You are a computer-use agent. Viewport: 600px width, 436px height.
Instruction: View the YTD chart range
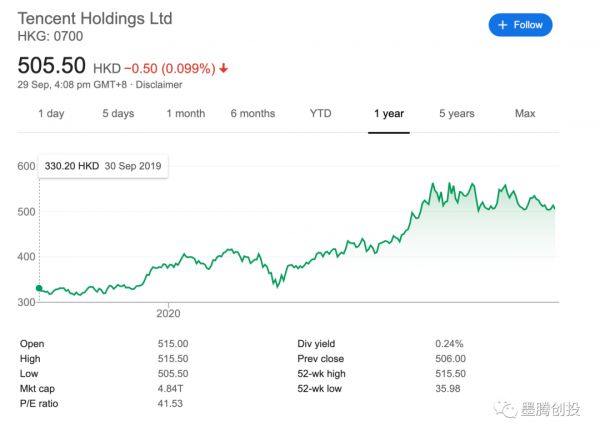coord(321,114)
